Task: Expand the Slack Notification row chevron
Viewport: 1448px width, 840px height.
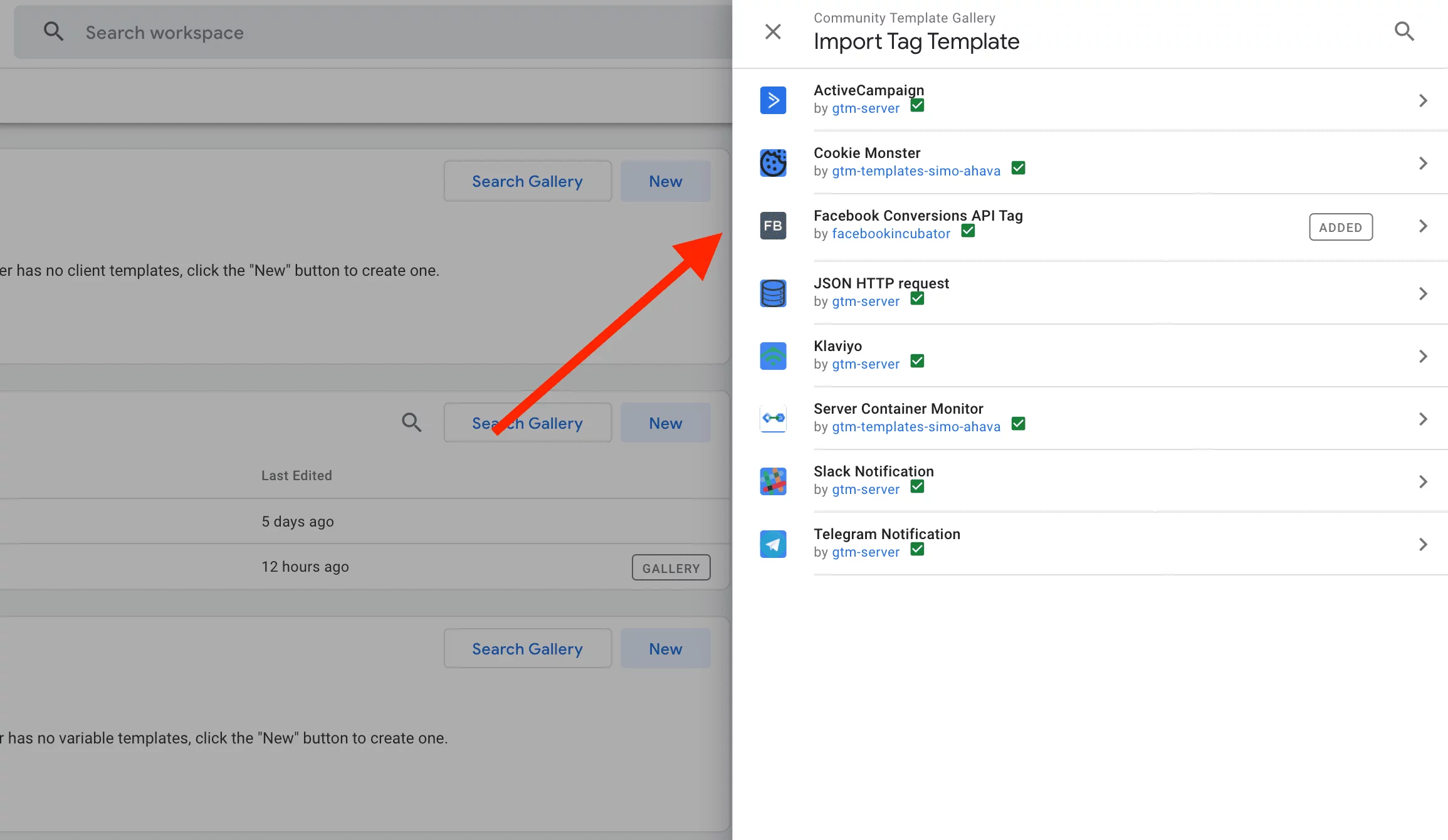Action: click(1423, 481)
